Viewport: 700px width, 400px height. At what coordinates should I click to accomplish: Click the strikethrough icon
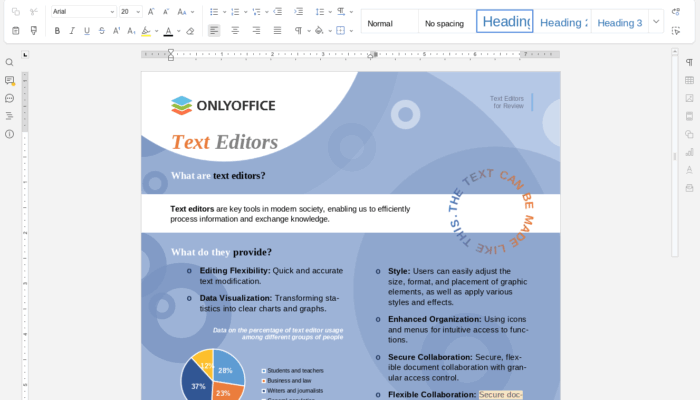coord(102,31)
